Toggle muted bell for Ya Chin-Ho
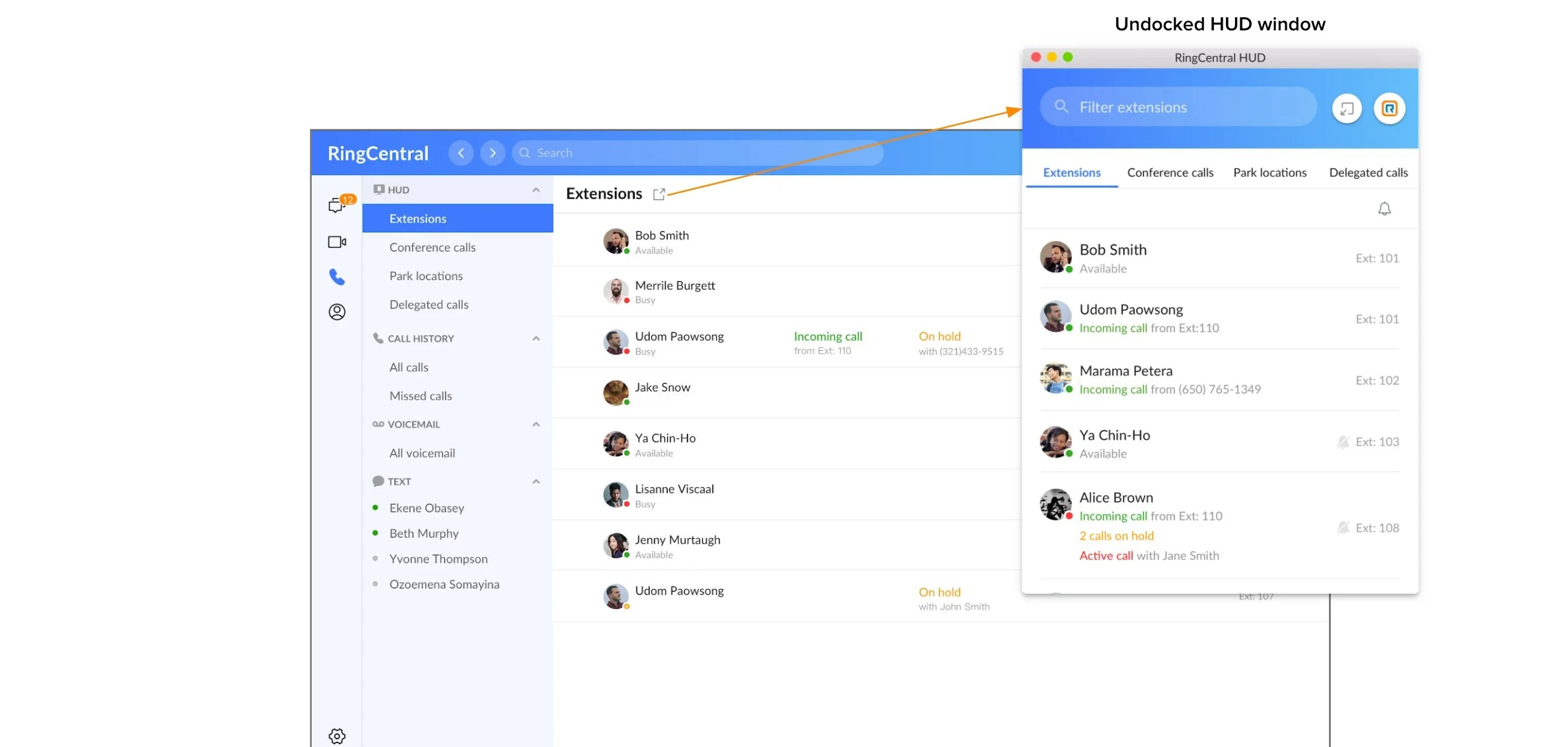1568x747 pixels. pyautogui.click(x=1343, y=442)
